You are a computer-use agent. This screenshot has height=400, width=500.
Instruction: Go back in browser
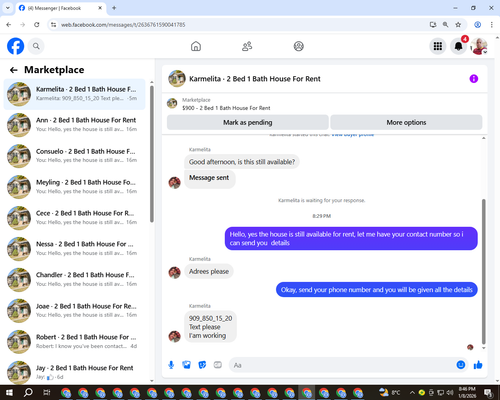(x=9, y=25)
